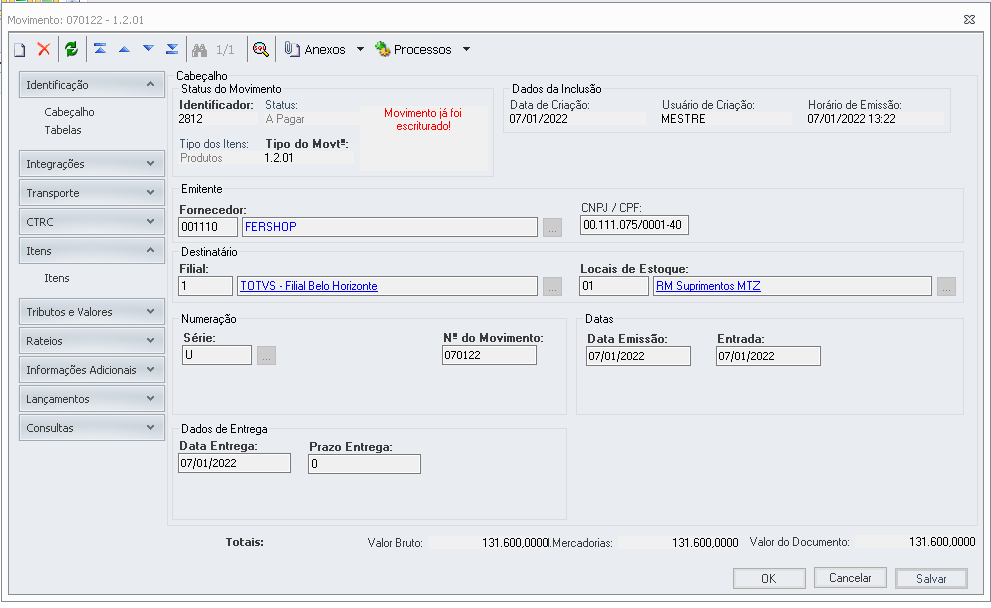Click the Anexos paperclip button

(x=315, y=49)
